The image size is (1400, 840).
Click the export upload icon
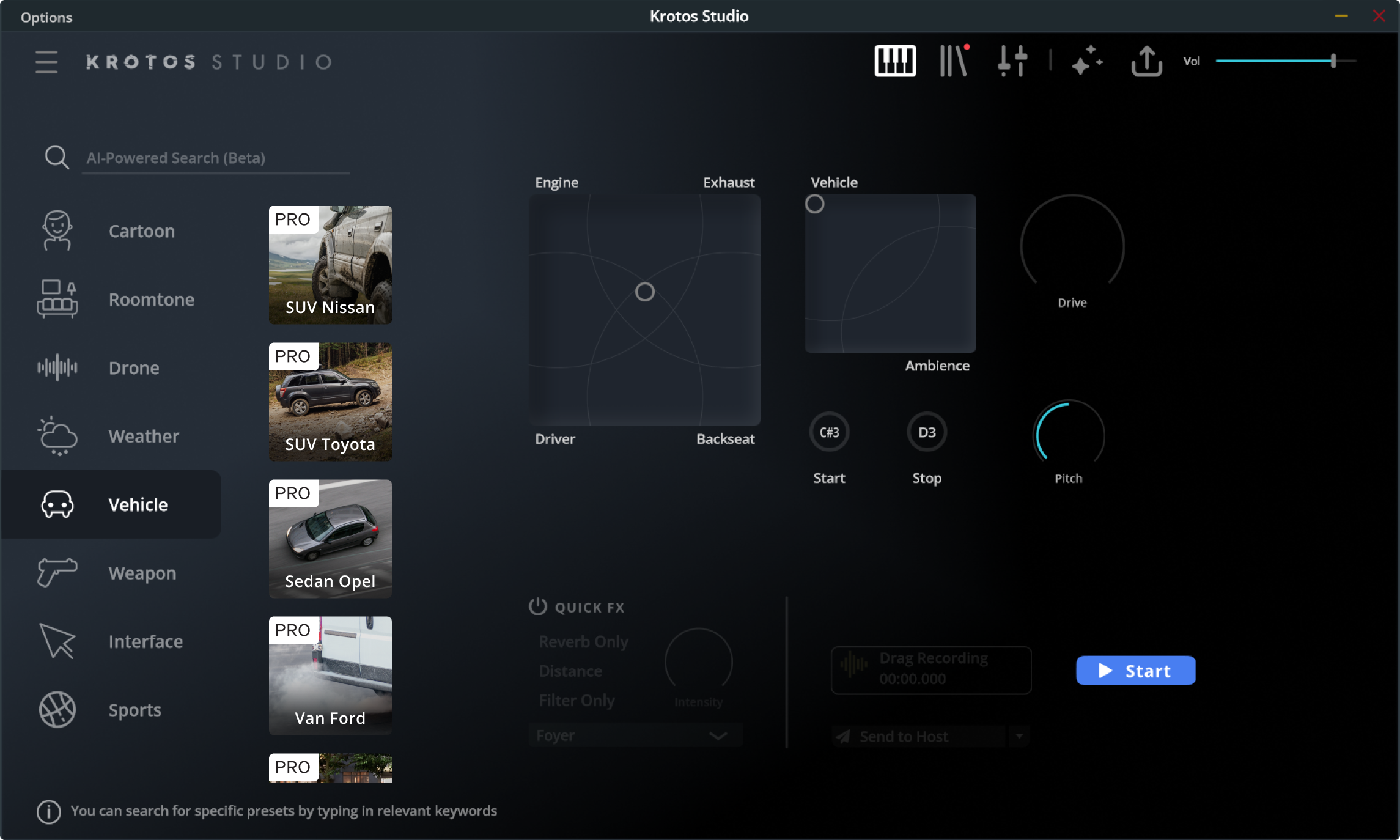1146,61
